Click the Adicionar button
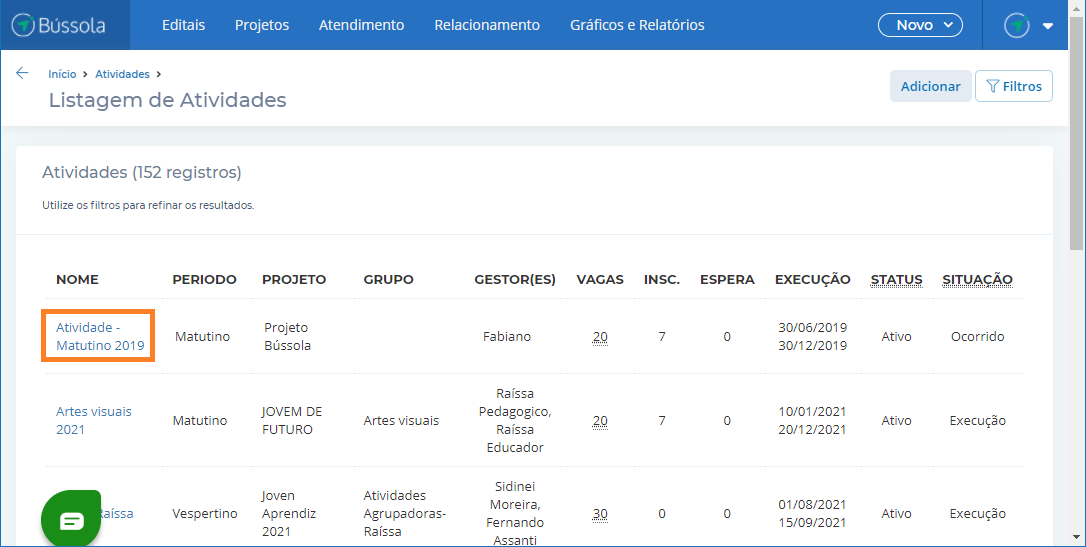This screenshot has width=1086, height=547. pyautogui.click(x=930, y=86)
